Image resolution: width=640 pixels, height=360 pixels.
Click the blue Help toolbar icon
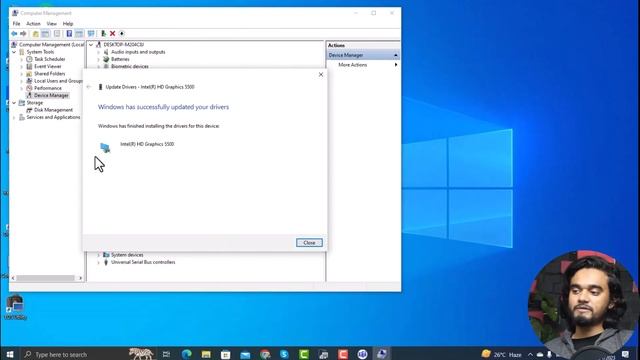pyautogui.click(x=69, y=33)
